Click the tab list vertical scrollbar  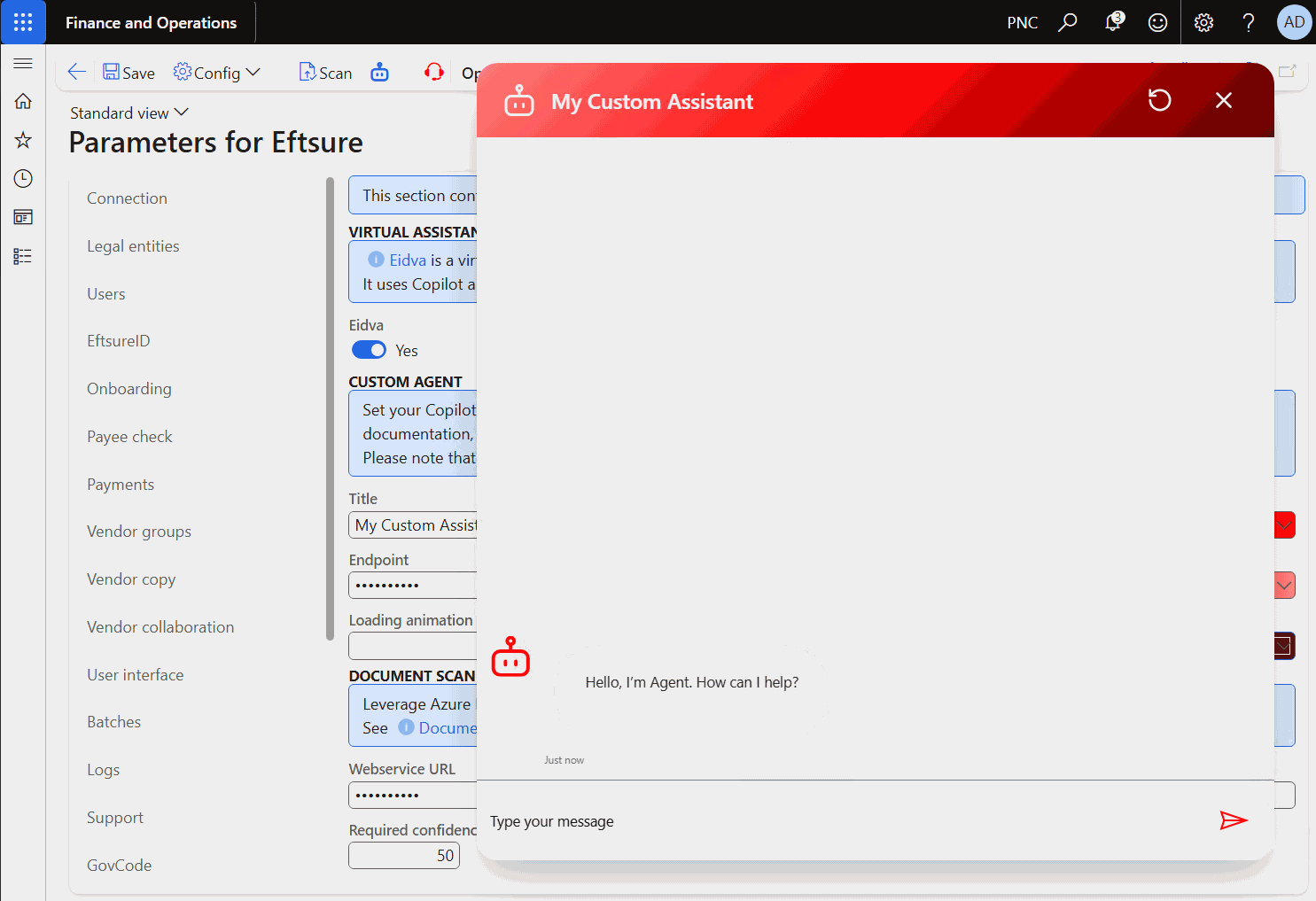(330, 408)
